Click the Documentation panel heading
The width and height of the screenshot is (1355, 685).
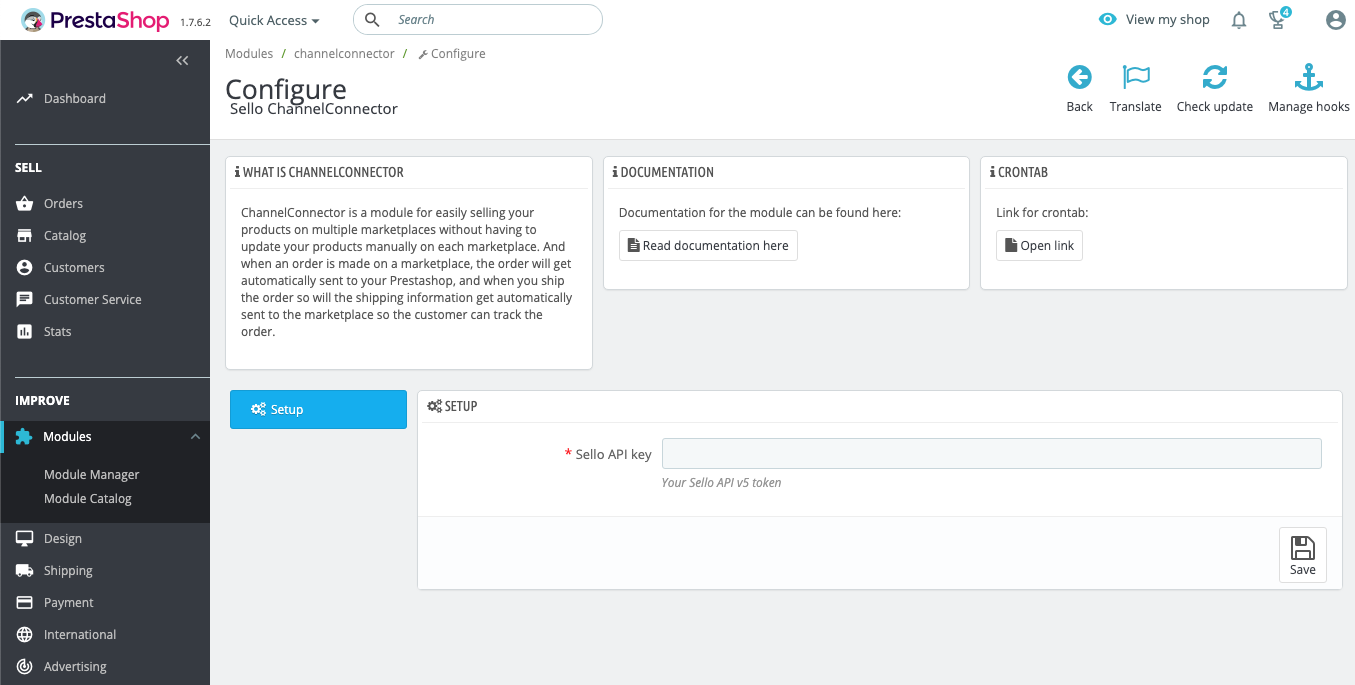tap(663, 172)
